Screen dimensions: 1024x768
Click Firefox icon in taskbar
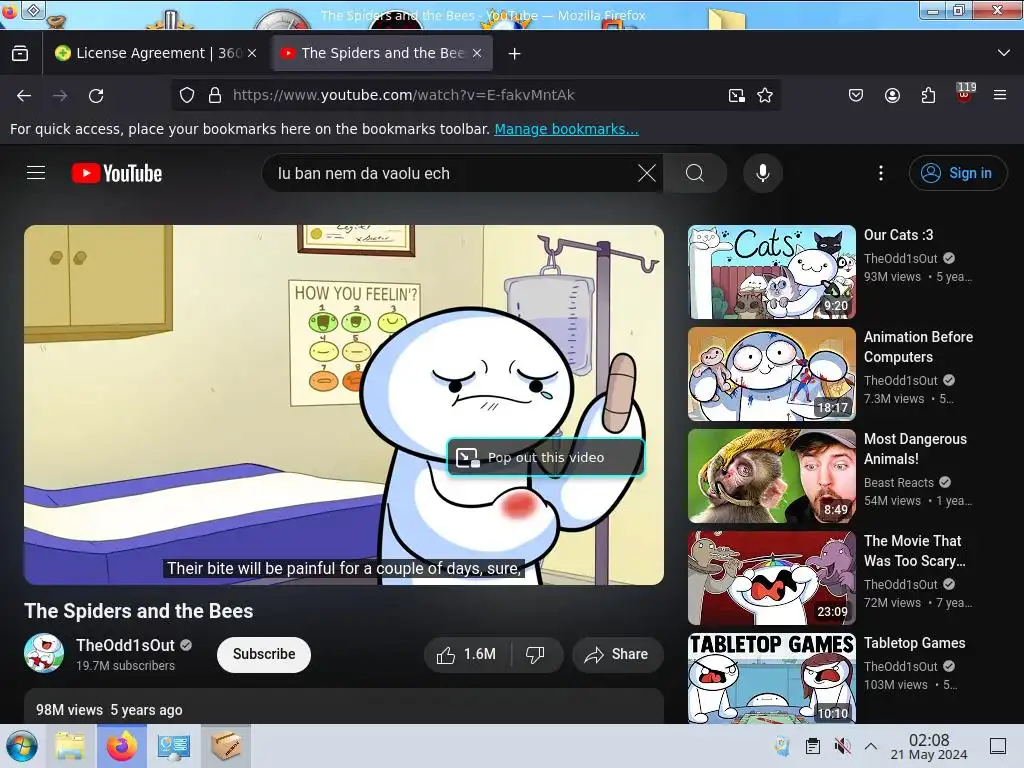point(122,746)
